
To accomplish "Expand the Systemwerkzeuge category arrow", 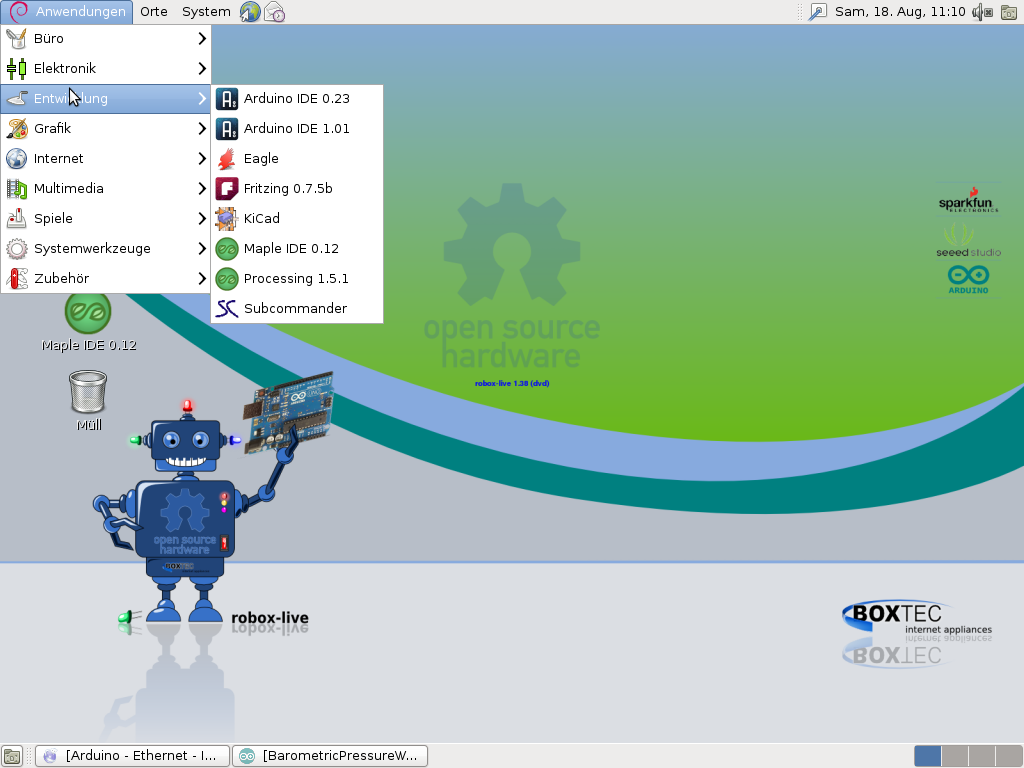I will (202, 249).
